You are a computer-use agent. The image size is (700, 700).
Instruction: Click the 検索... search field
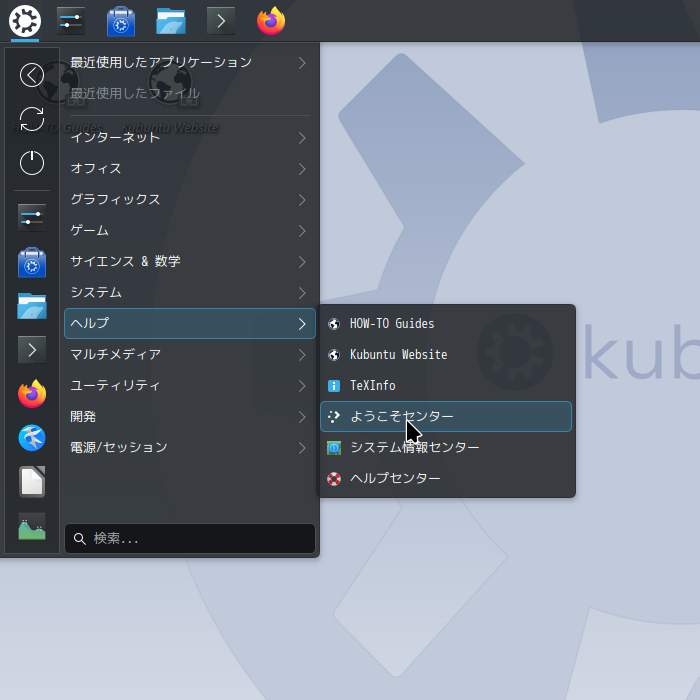pos(190,539)
